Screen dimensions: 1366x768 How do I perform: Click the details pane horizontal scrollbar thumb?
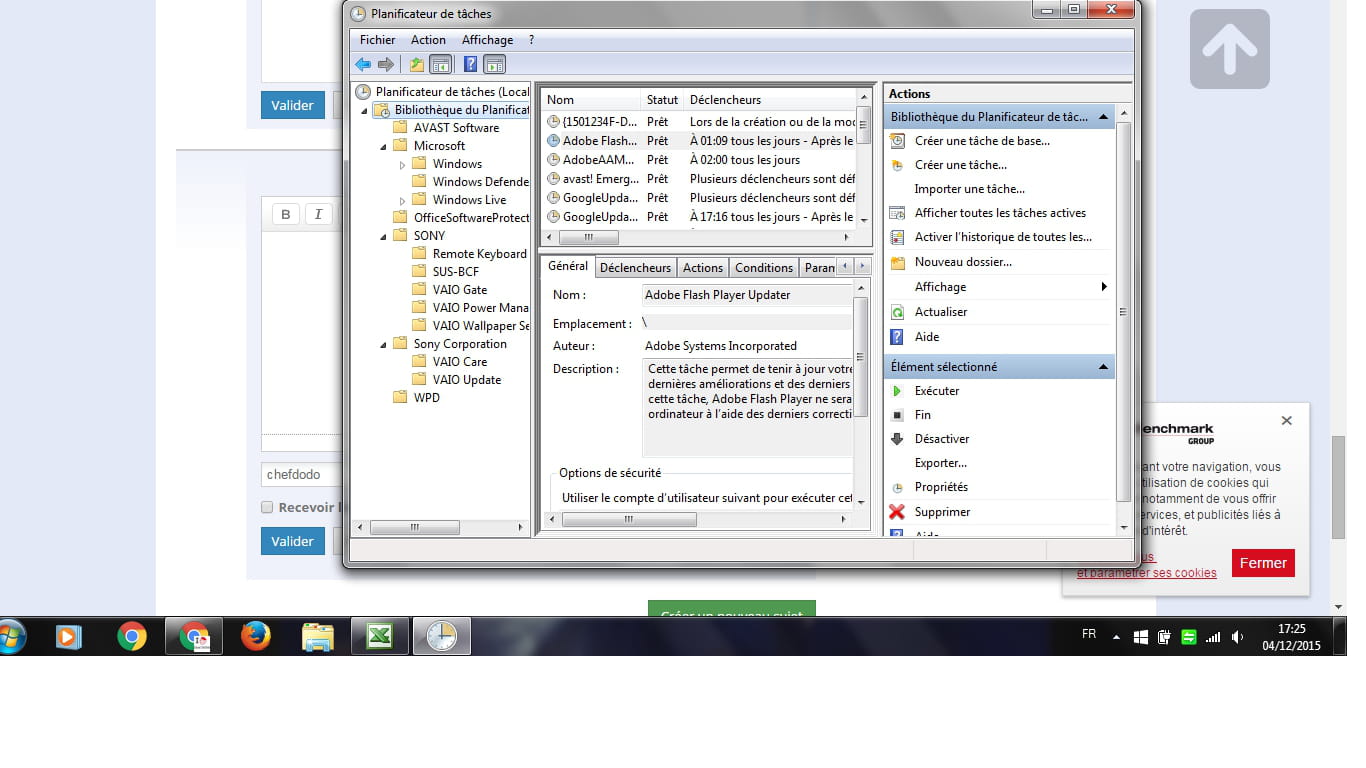pyautogui.click(x=629, y=520)
